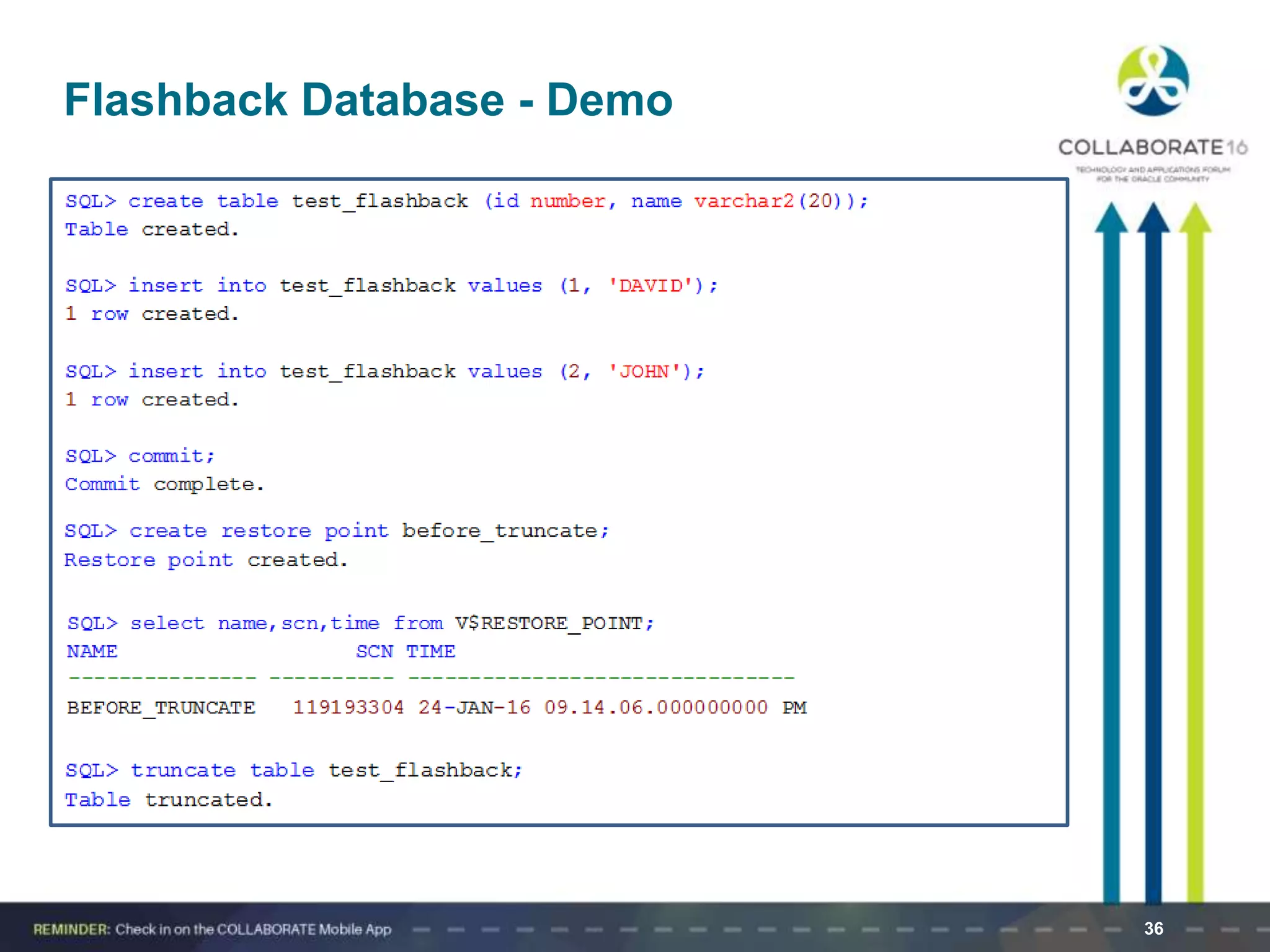Click the 'SCN' column header
Viewport: 1270px width, 952px height.
pyautogui.click(x=375, y=651)
